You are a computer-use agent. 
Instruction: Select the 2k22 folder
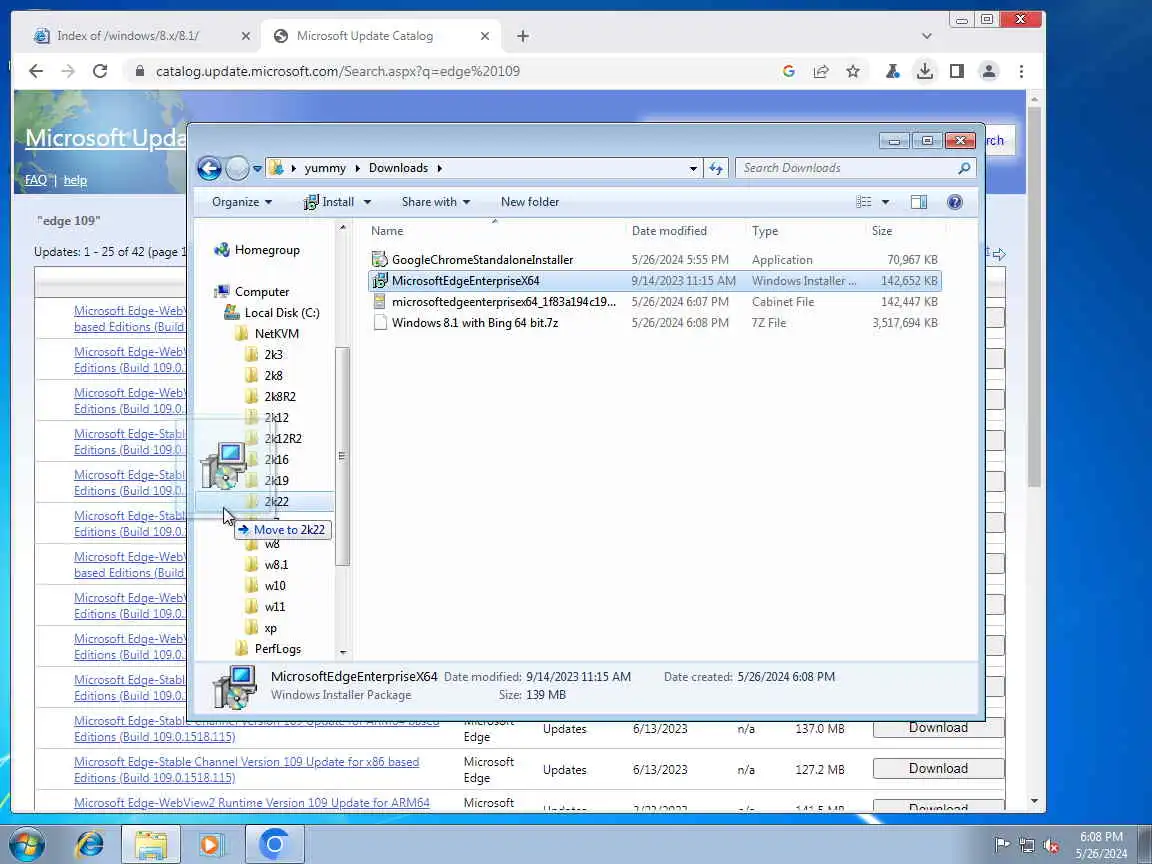(x=276, y=502)
